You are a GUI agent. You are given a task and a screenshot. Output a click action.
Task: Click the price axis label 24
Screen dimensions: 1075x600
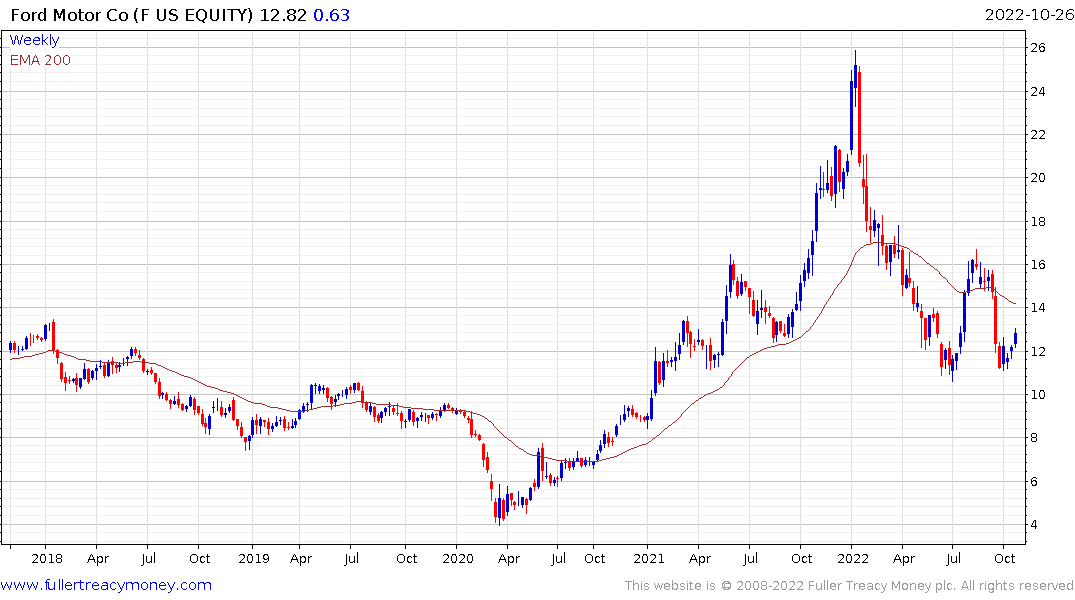[x=1038, y=91]
